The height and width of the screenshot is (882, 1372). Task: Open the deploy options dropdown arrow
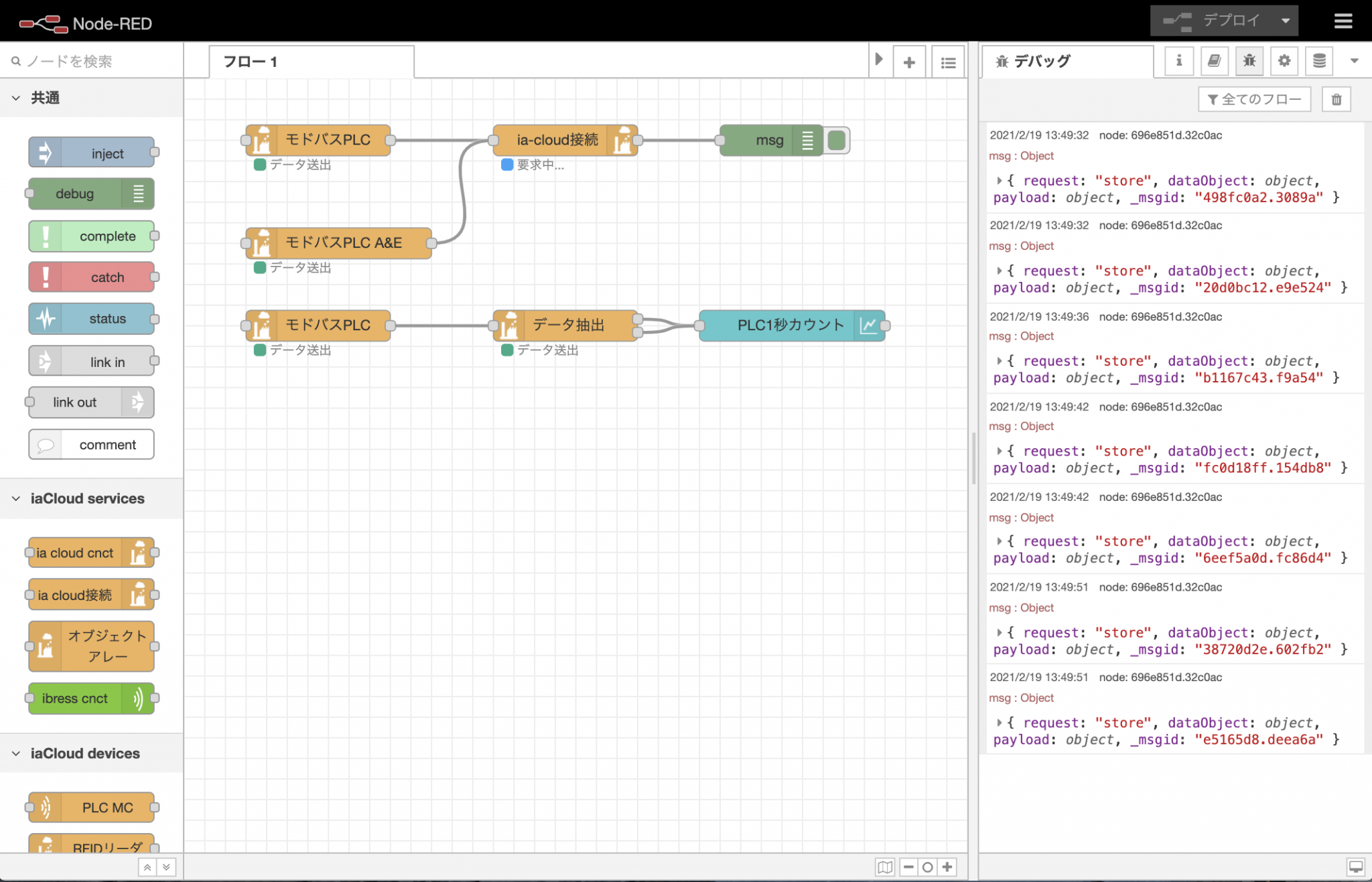[1285, 21]
